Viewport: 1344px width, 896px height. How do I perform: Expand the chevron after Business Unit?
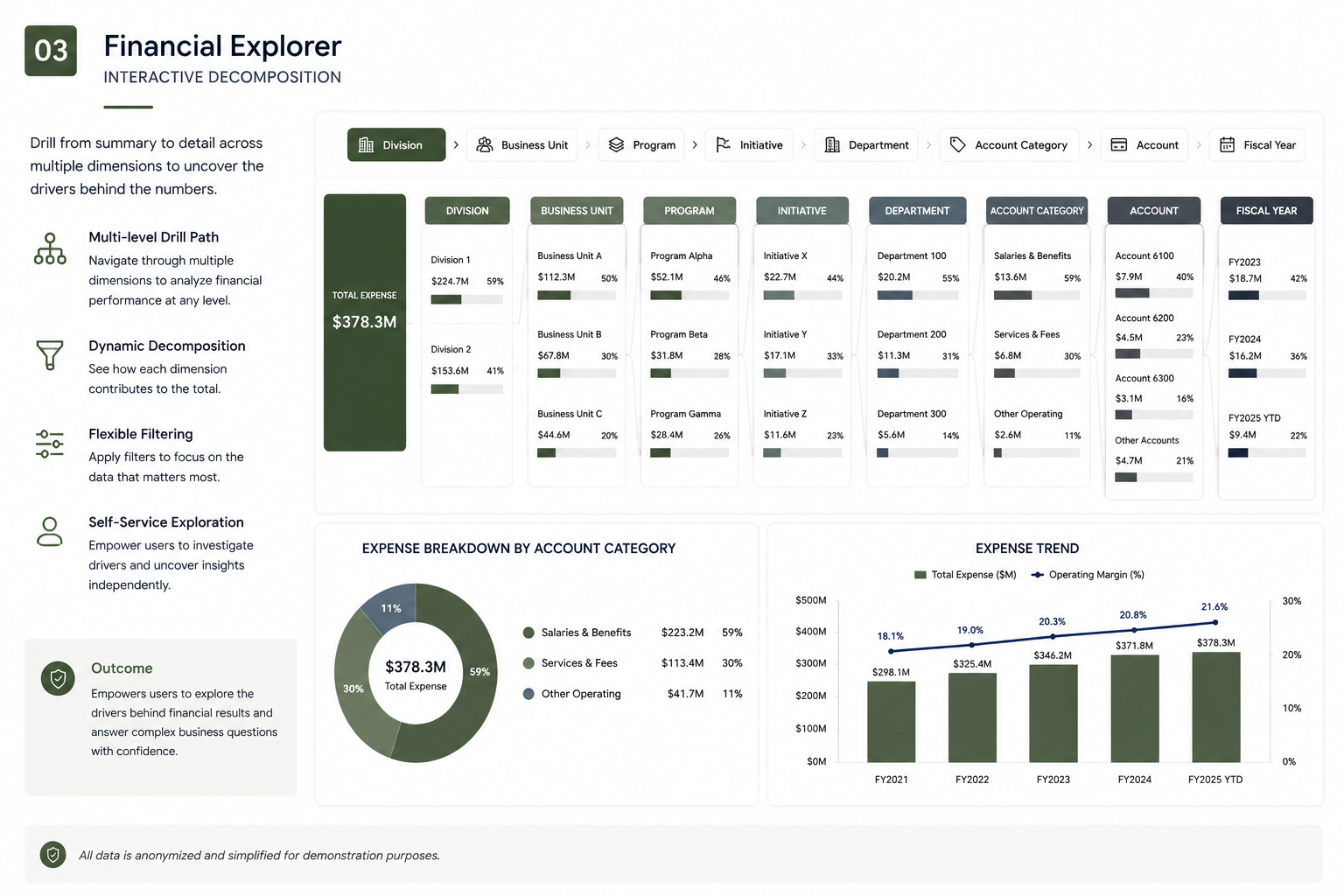coord(588,145)
